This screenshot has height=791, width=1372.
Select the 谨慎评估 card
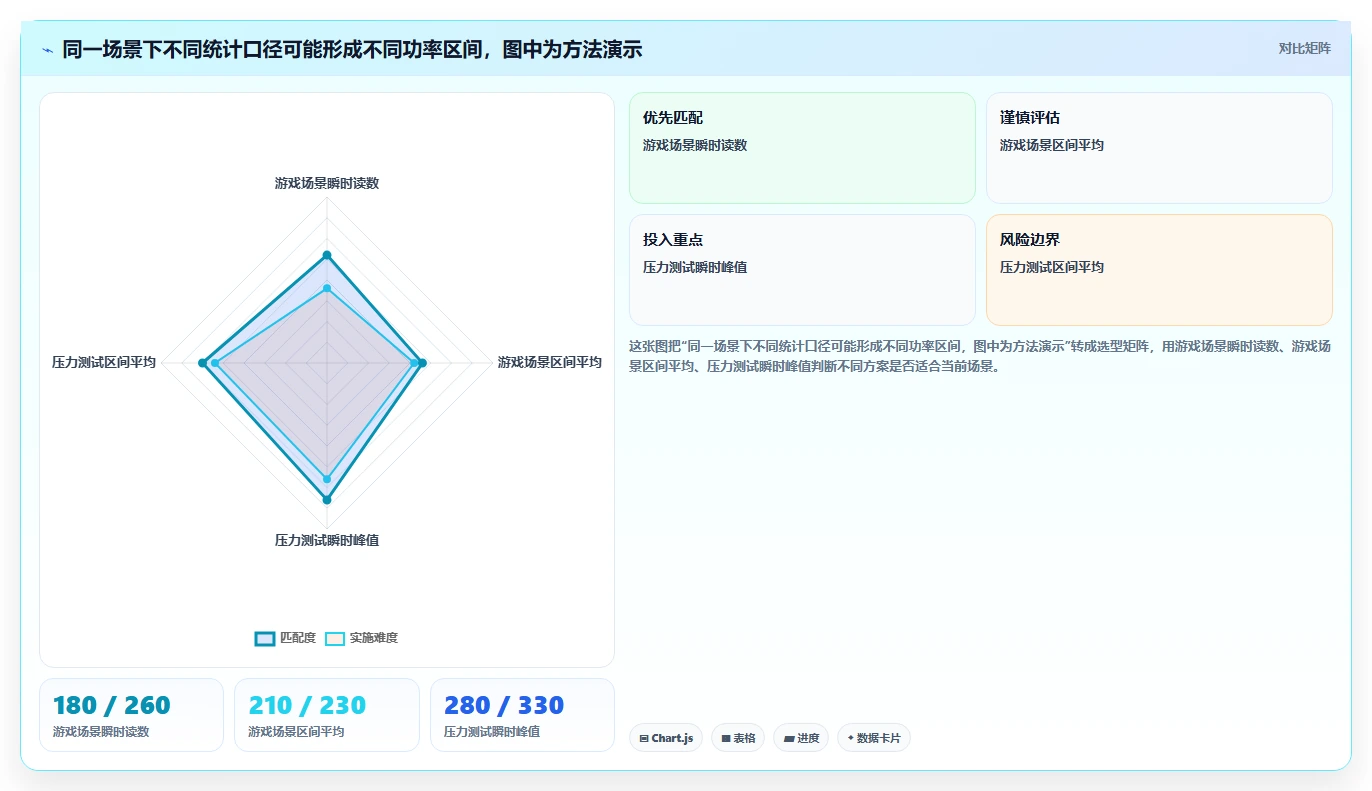pos(1159,148)
